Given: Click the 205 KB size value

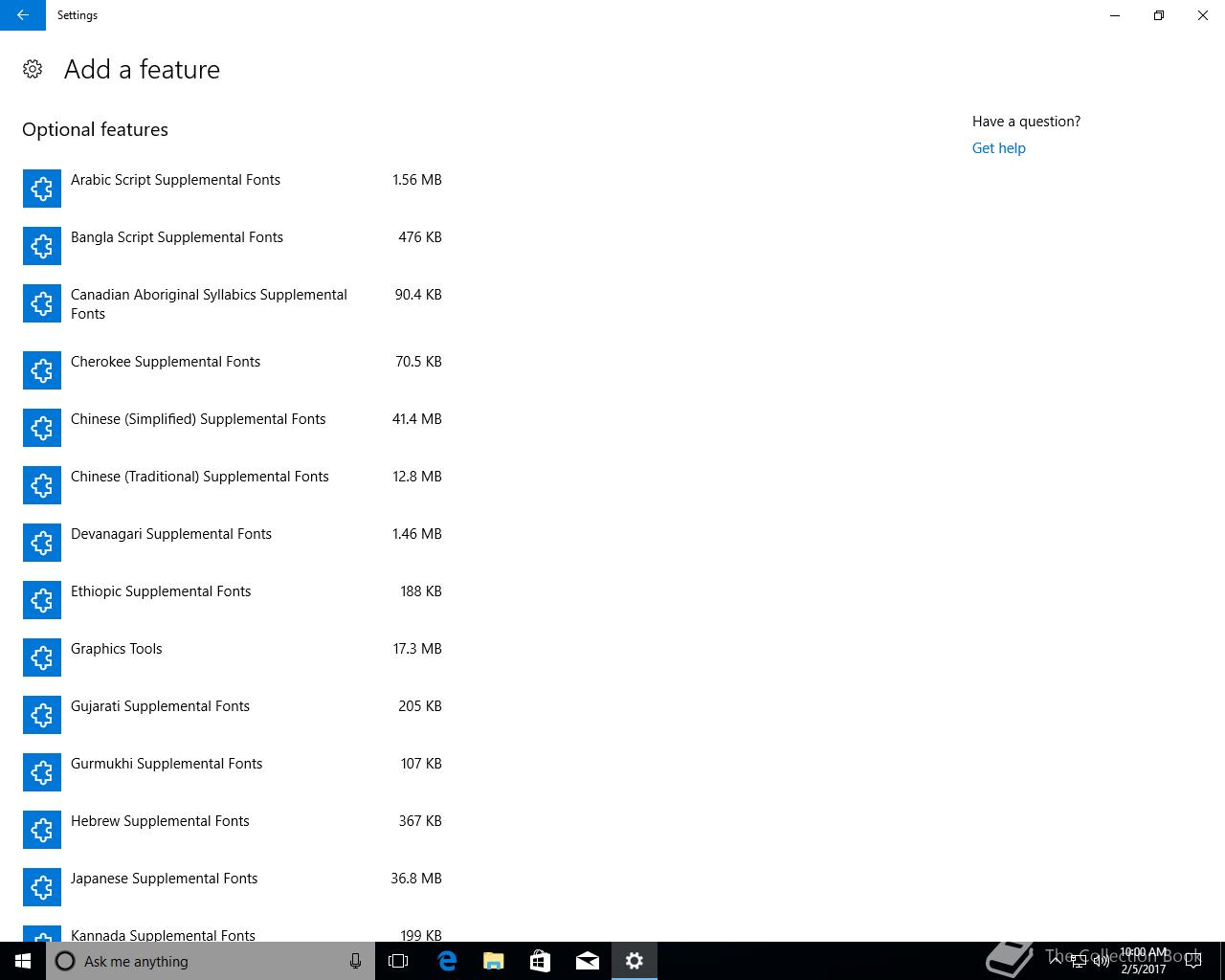Looking at the screenshot, I should 420,706.
